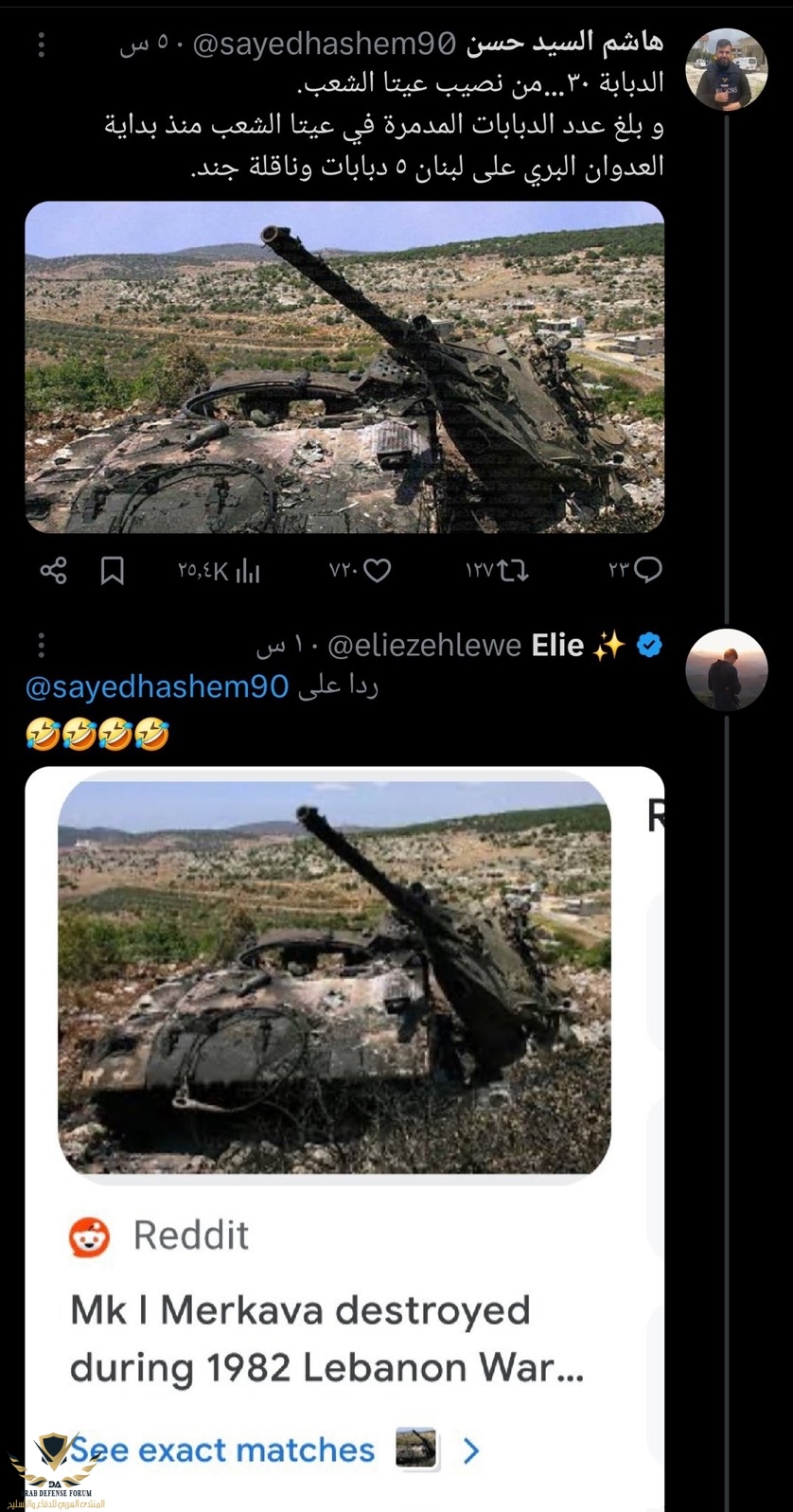This screenshot has width=793, height=1512.
Task: Expand exact matches with chevron arrow
Action: [471, 1450]
